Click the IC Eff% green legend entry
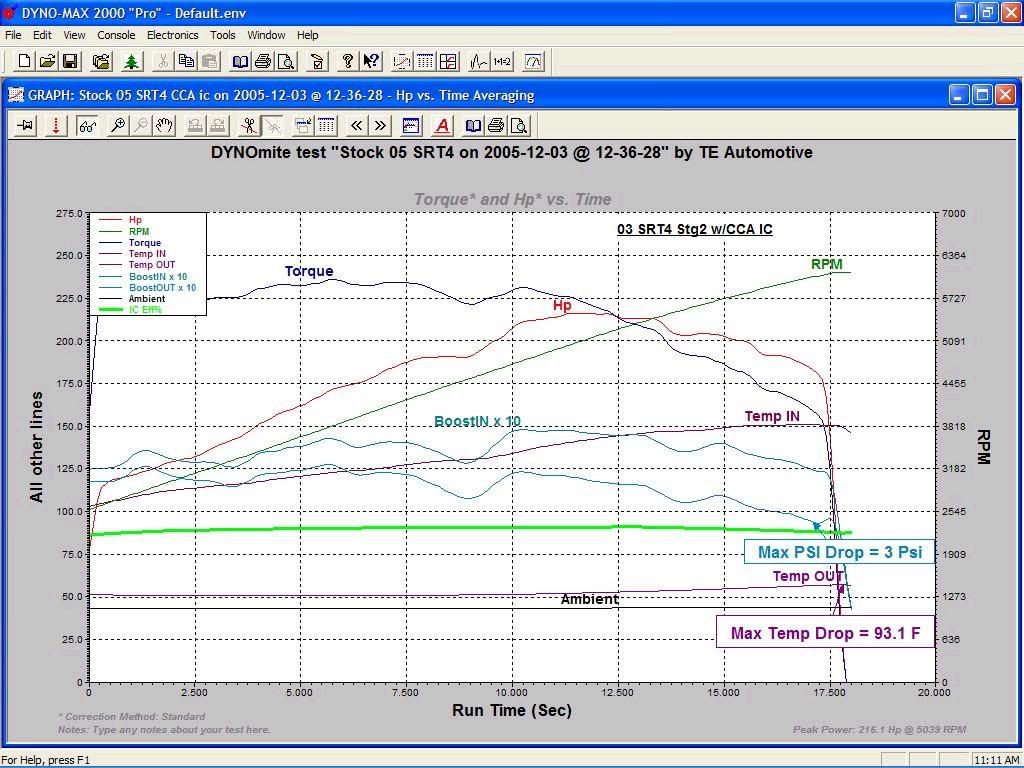The width and height of the screenshot is (1024, 768). (x=145, y=310)
